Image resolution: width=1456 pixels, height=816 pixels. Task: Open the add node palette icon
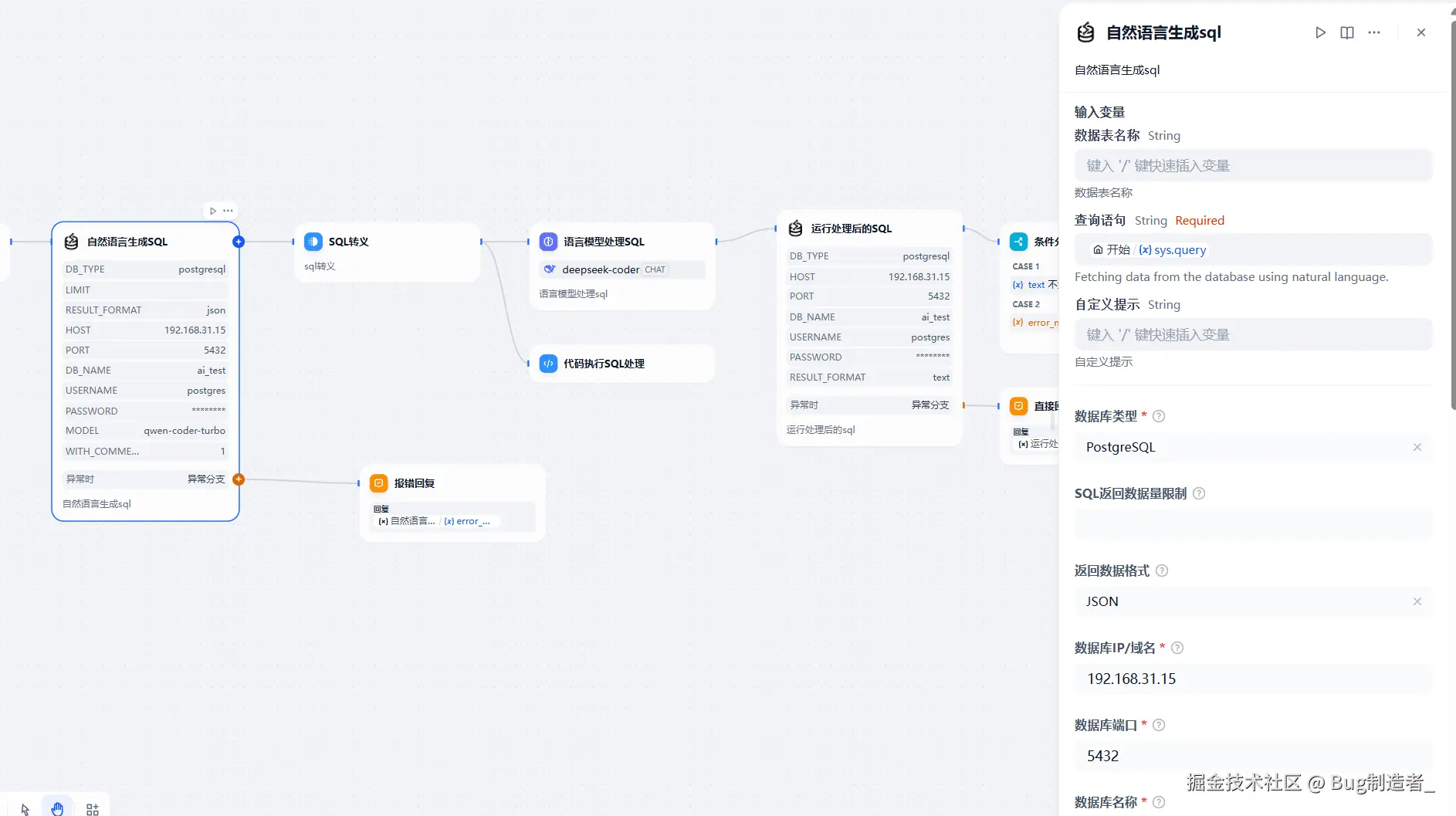click(x=92, y=808)
